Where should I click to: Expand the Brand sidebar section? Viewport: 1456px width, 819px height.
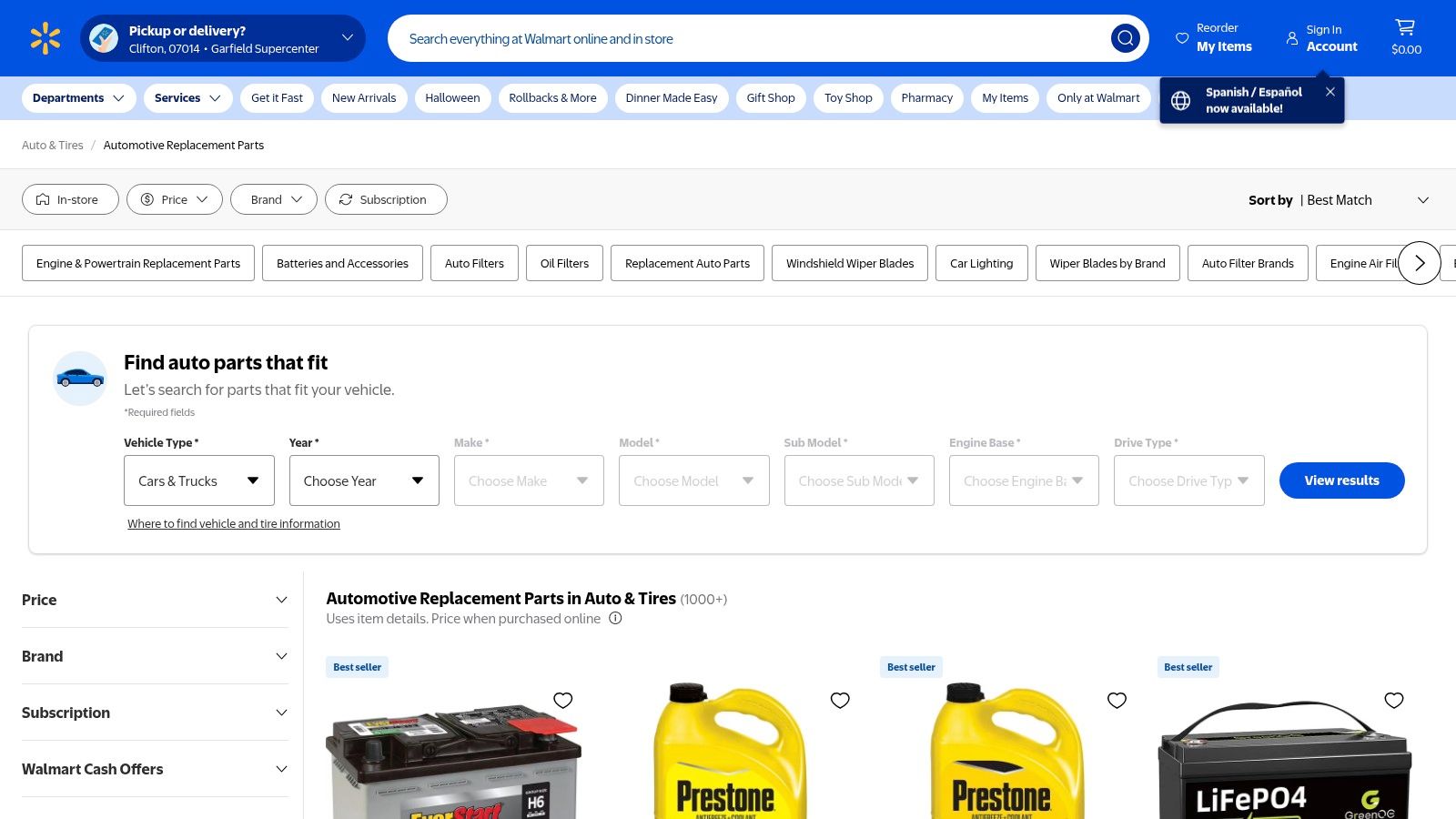(x=155, y=656)
